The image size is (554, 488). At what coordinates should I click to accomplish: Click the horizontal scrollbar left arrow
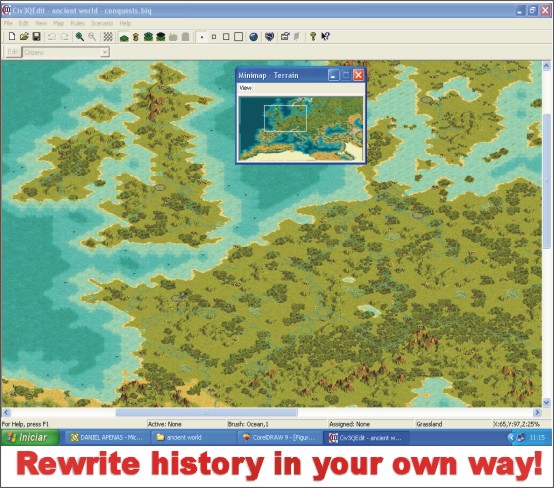(x=6, y=412)
